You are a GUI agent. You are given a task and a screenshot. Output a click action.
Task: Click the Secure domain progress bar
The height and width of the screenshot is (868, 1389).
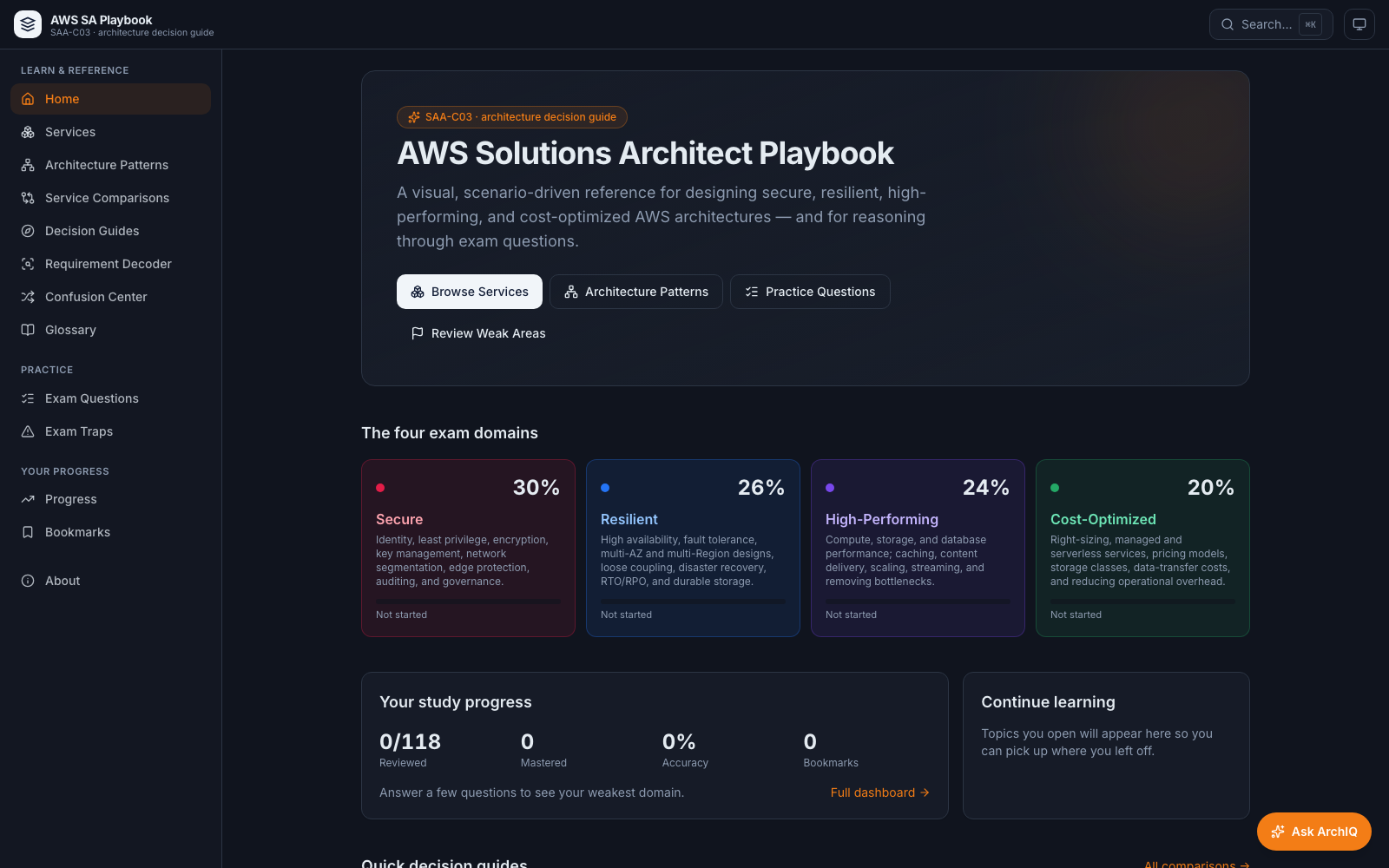[468, 601]
